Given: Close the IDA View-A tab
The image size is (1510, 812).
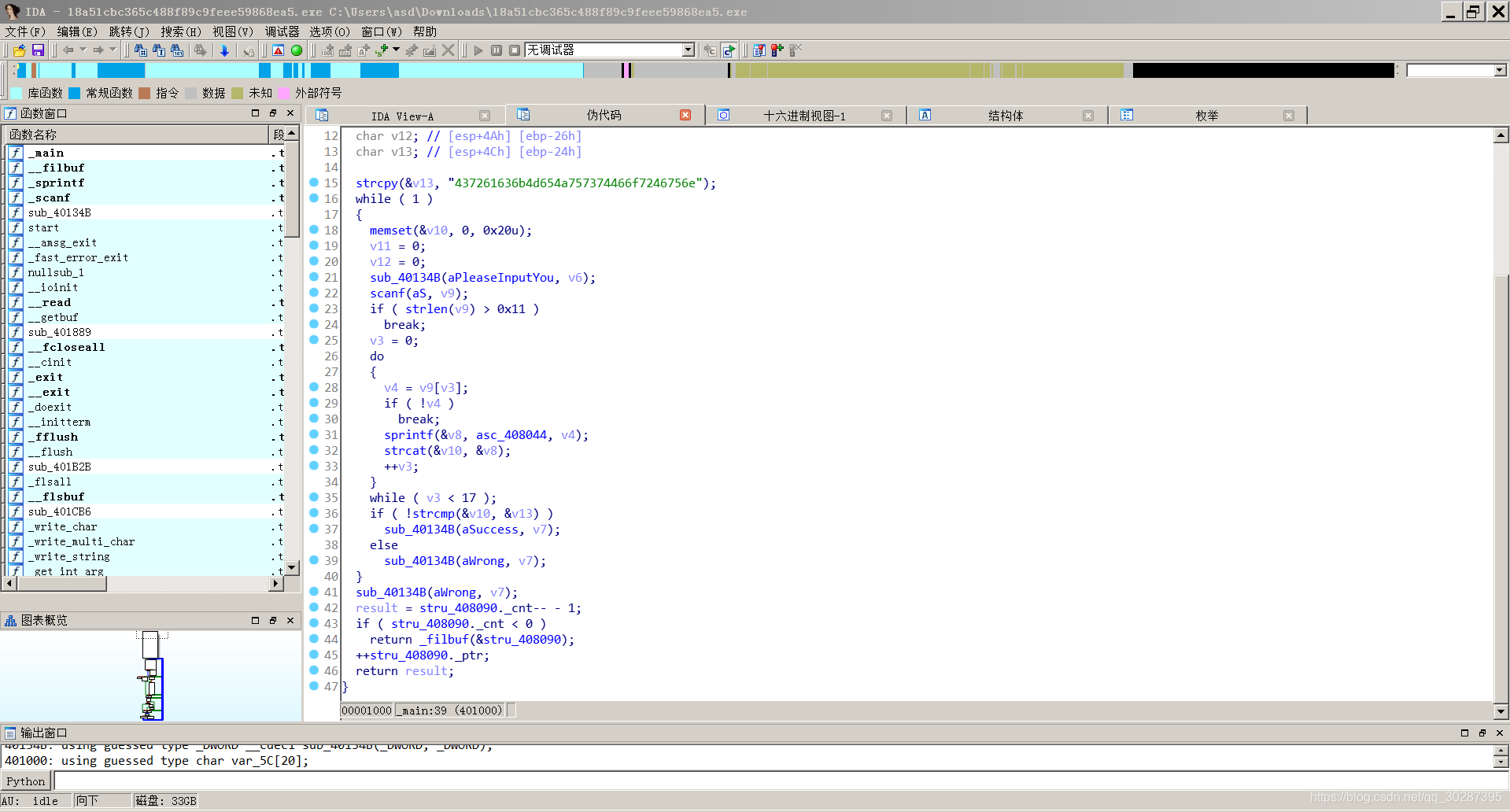Looking at the screenshot, I should pyautogui.click(x=485, y=116).
